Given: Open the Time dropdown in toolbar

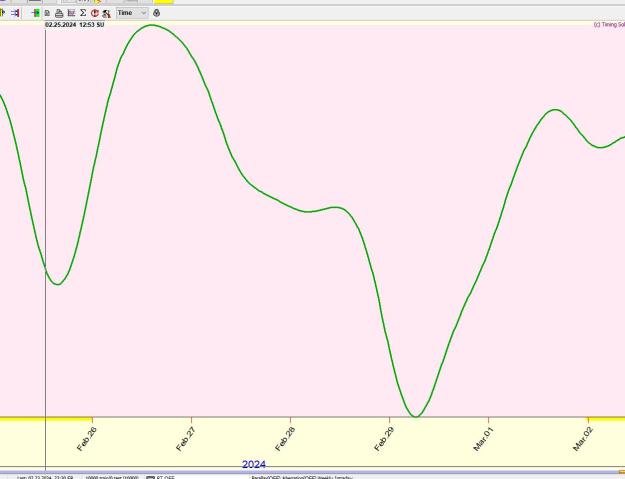Looking at the screenshot, I should click(x=132, y=13).
